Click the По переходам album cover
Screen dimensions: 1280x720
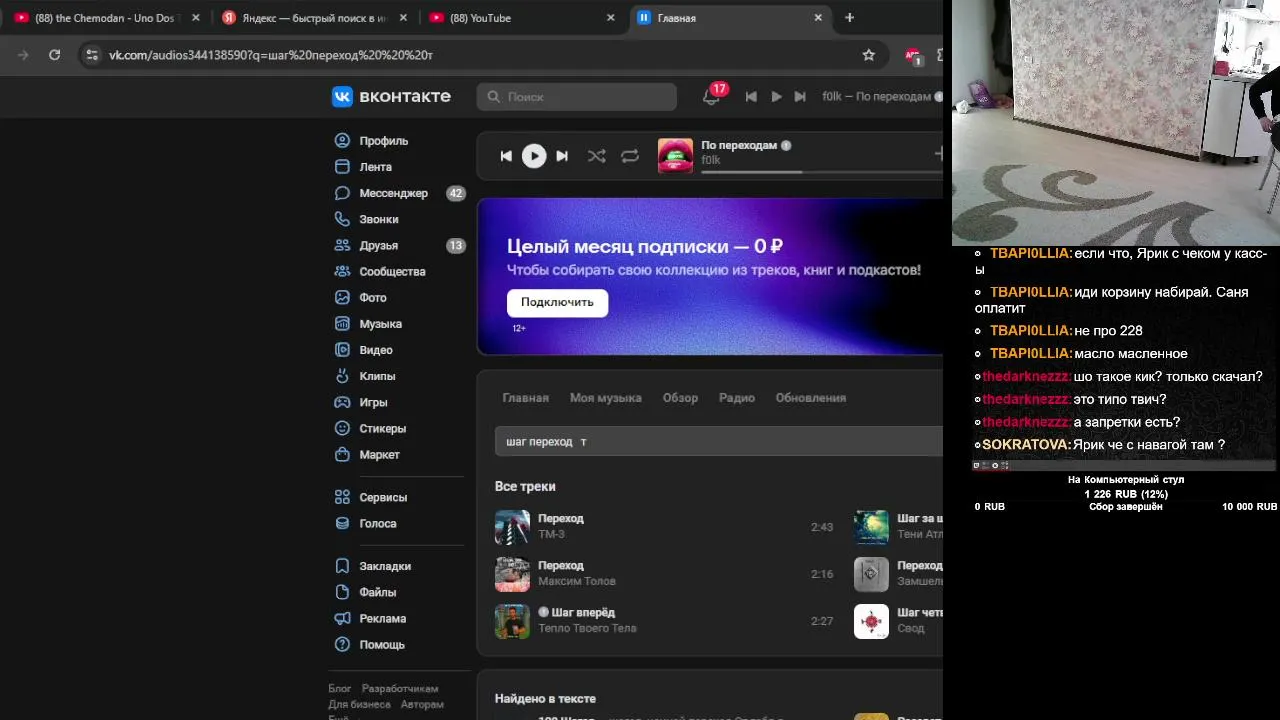click(675, 156)
